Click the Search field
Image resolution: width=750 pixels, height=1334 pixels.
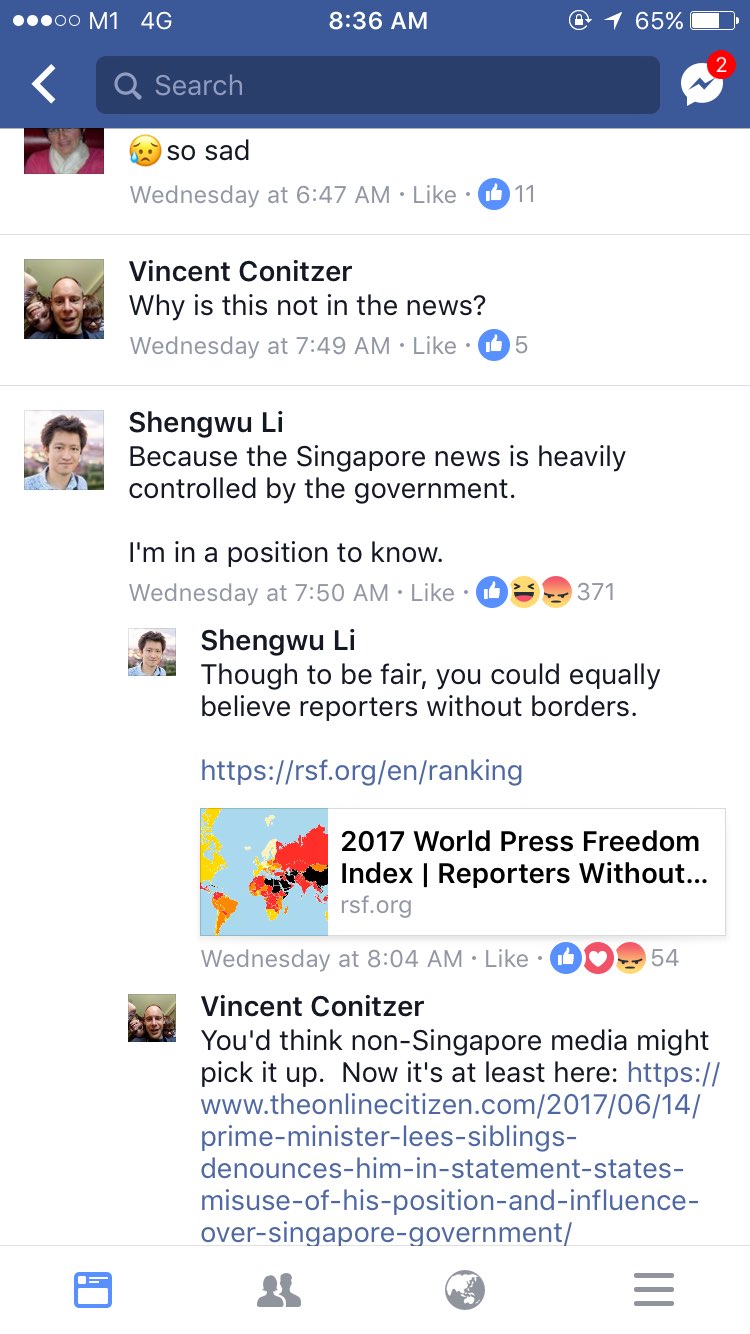(378, 85)
